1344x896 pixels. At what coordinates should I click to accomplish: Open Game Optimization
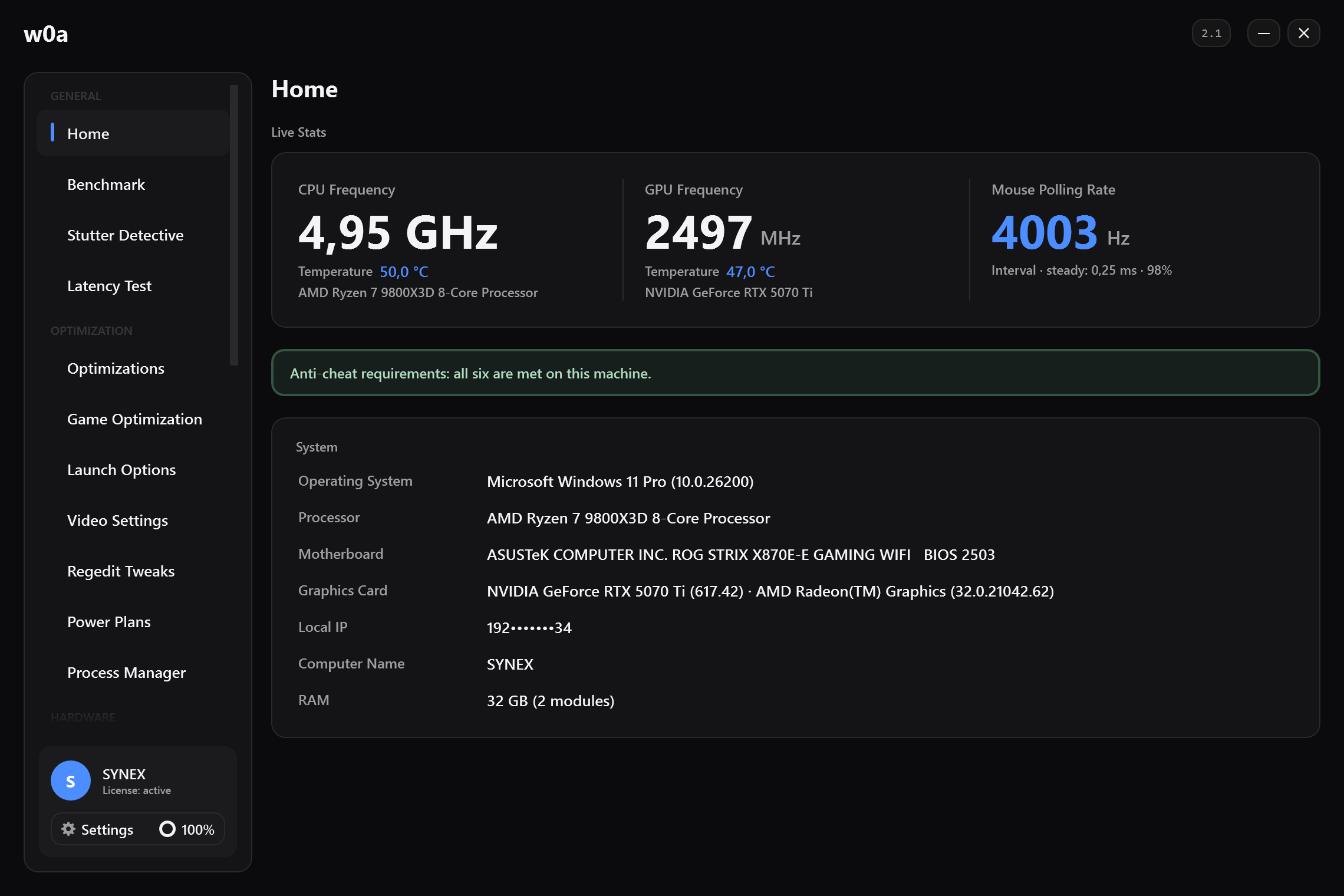133,419
